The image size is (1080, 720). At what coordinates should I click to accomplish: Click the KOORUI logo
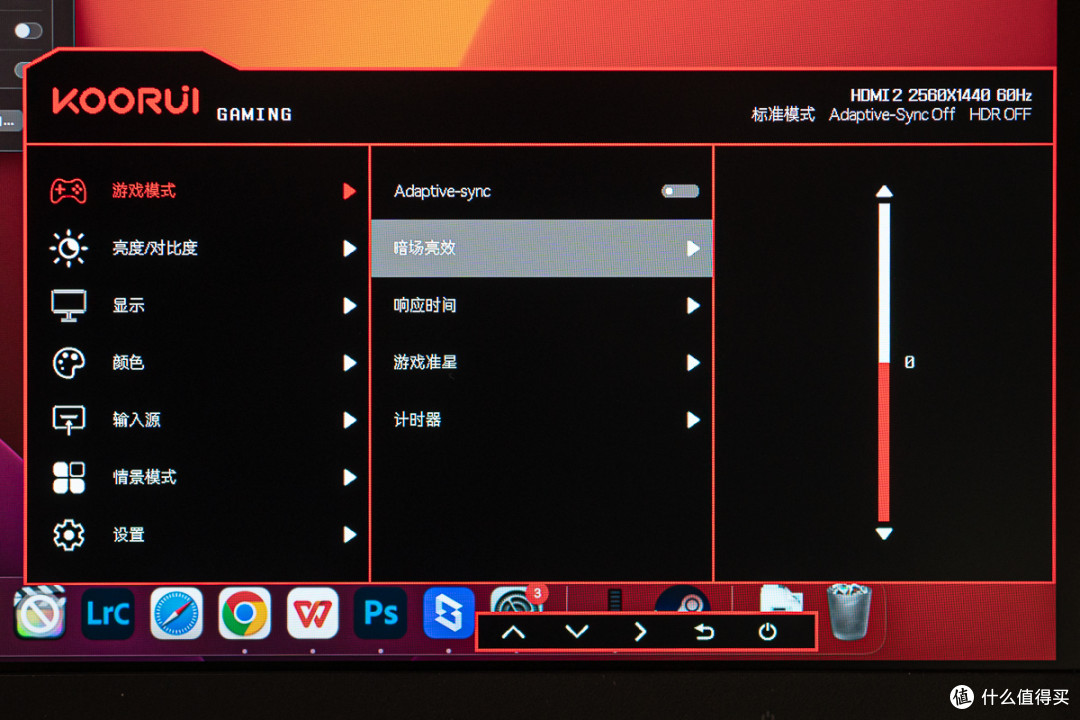125,101
